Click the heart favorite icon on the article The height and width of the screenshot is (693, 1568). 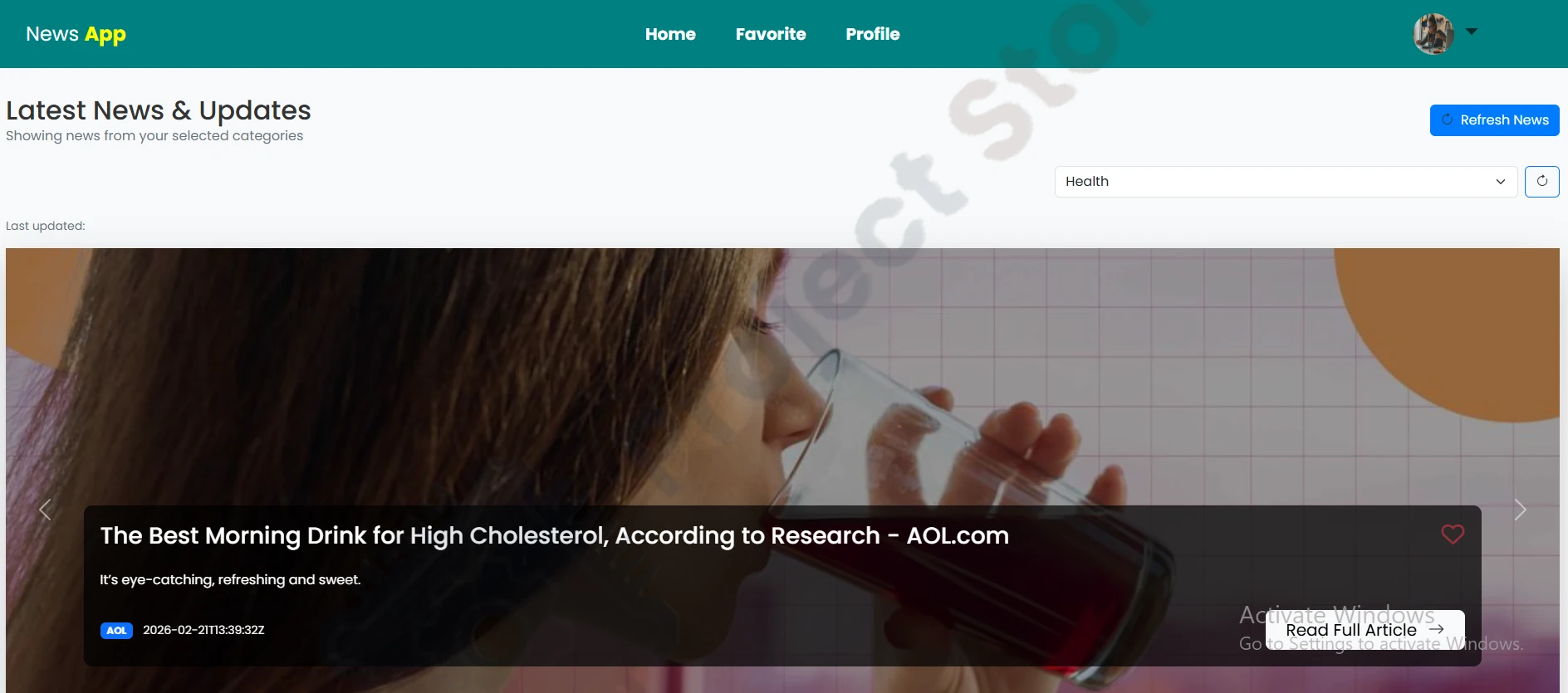point(1453,534)
